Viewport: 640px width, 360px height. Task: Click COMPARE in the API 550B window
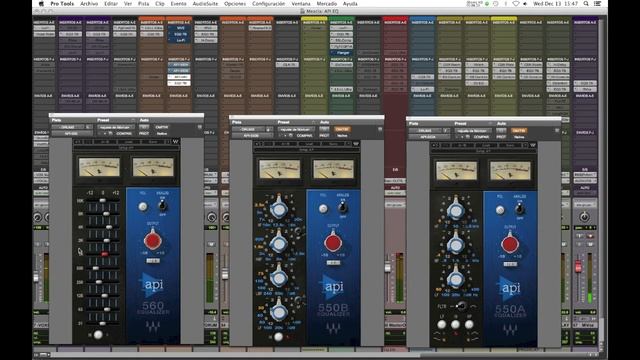[304, 136]
